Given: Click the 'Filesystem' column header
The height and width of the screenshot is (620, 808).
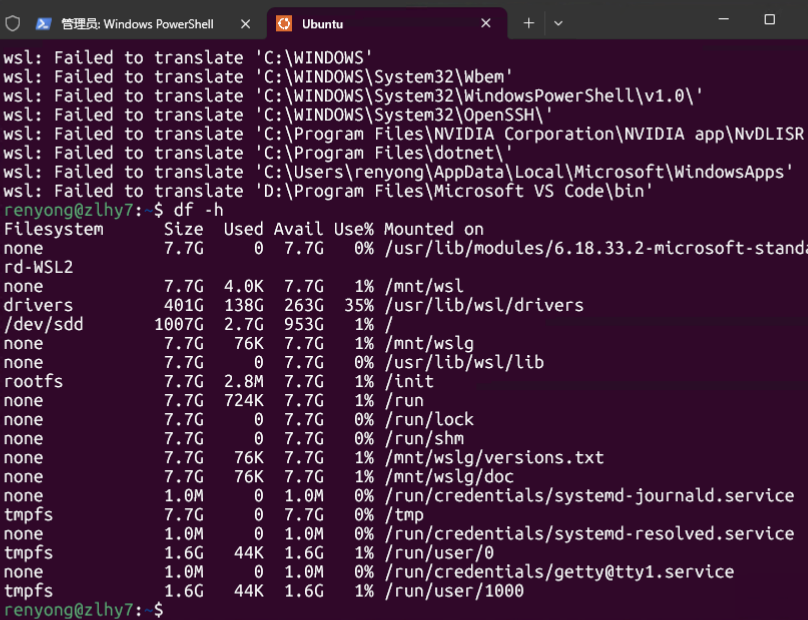Looking at the screenshot, I should click(54, 229).
